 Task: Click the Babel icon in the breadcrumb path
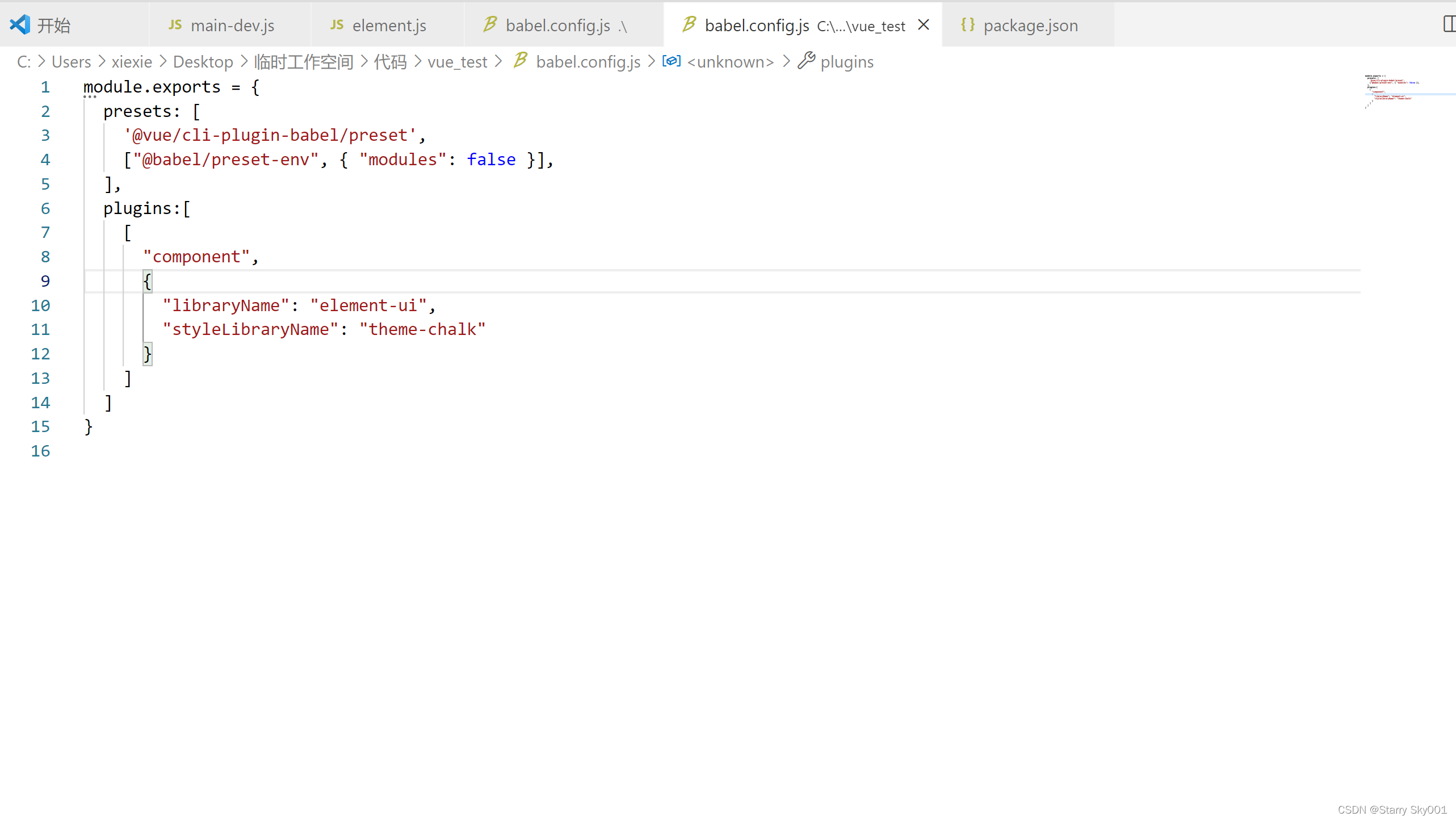pos(521,61)
